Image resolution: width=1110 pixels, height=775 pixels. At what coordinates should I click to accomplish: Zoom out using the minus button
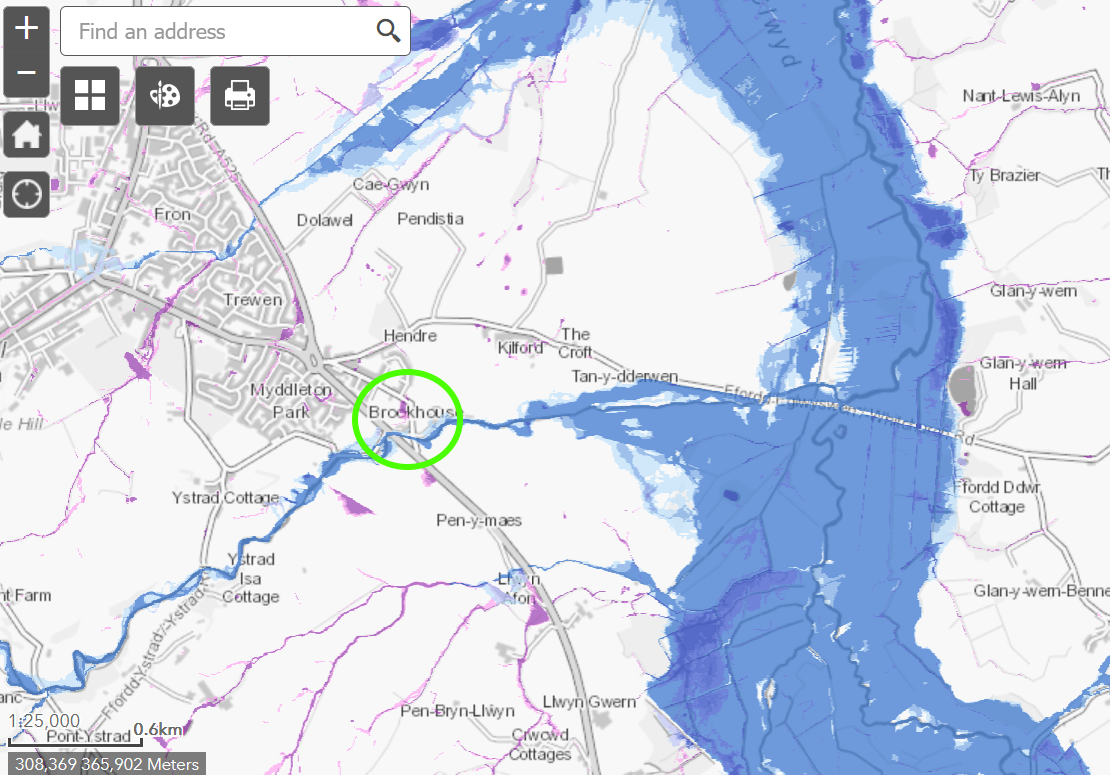(27, 73)
